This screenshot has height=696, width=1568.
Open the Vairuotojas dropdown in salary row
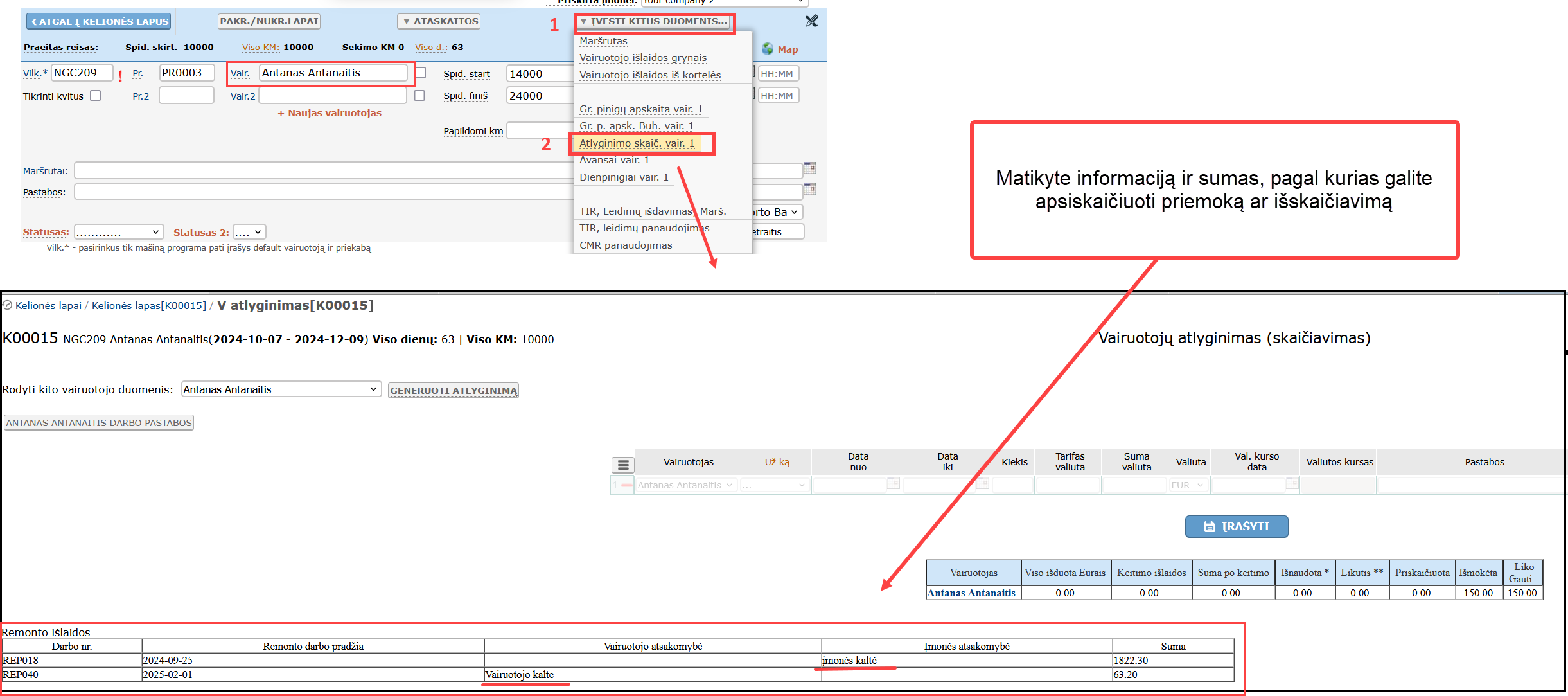pos(685,485)
